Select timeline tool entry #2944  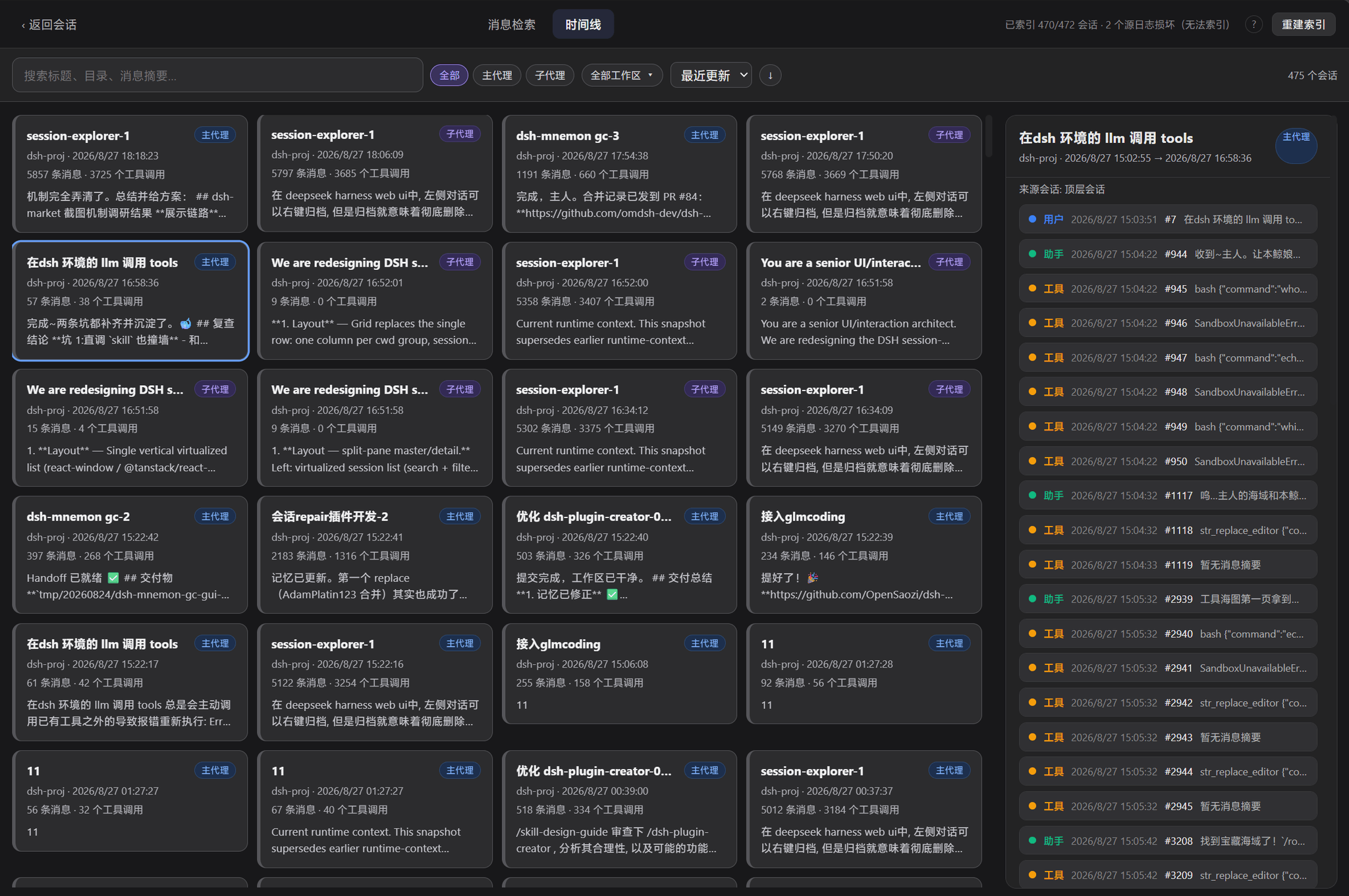coord(1168,772)
